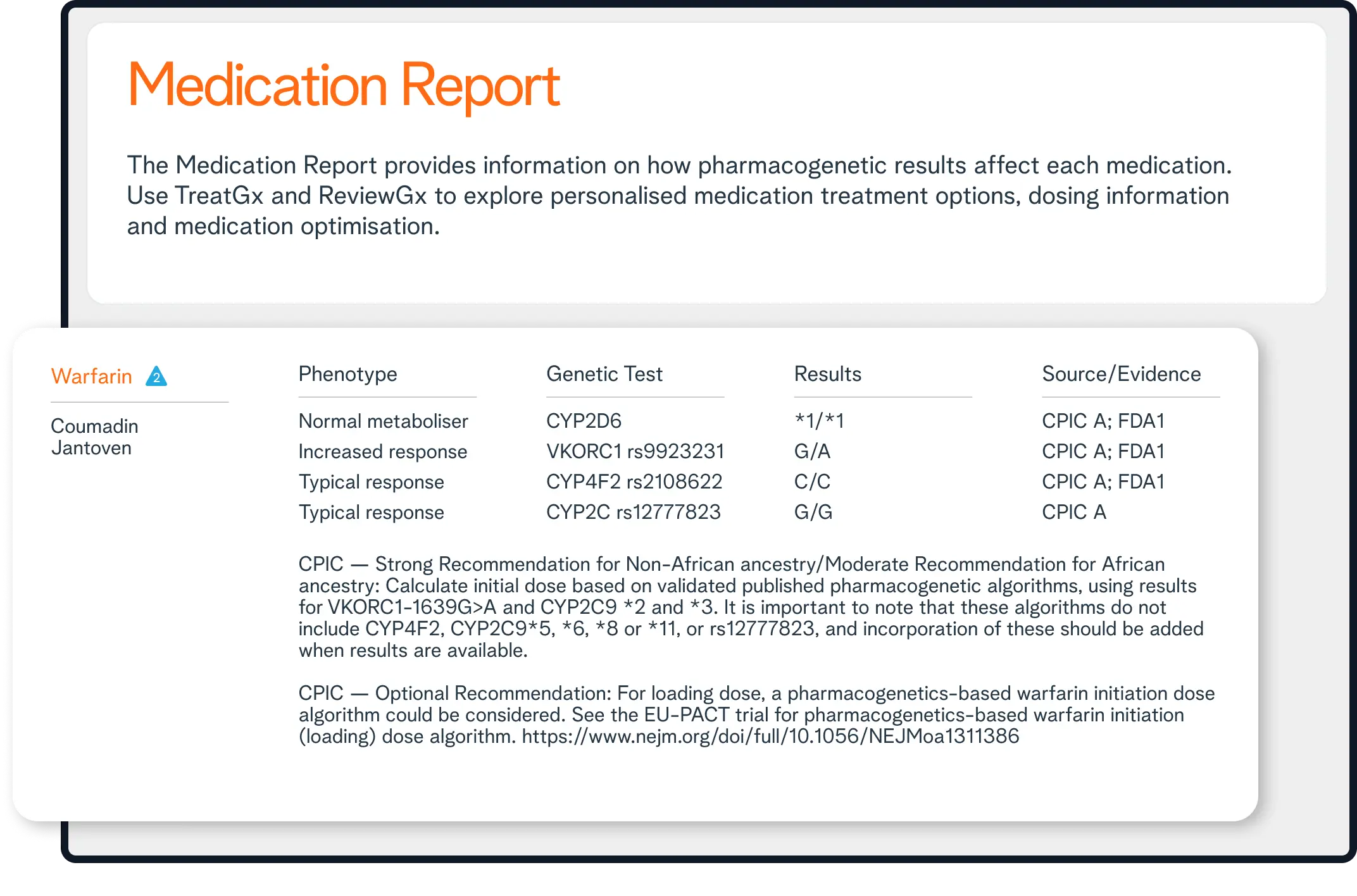Viewport: 1357px width, 896px height.
Task: Click the Genetic Test column header
Action: tap(604, 374)
